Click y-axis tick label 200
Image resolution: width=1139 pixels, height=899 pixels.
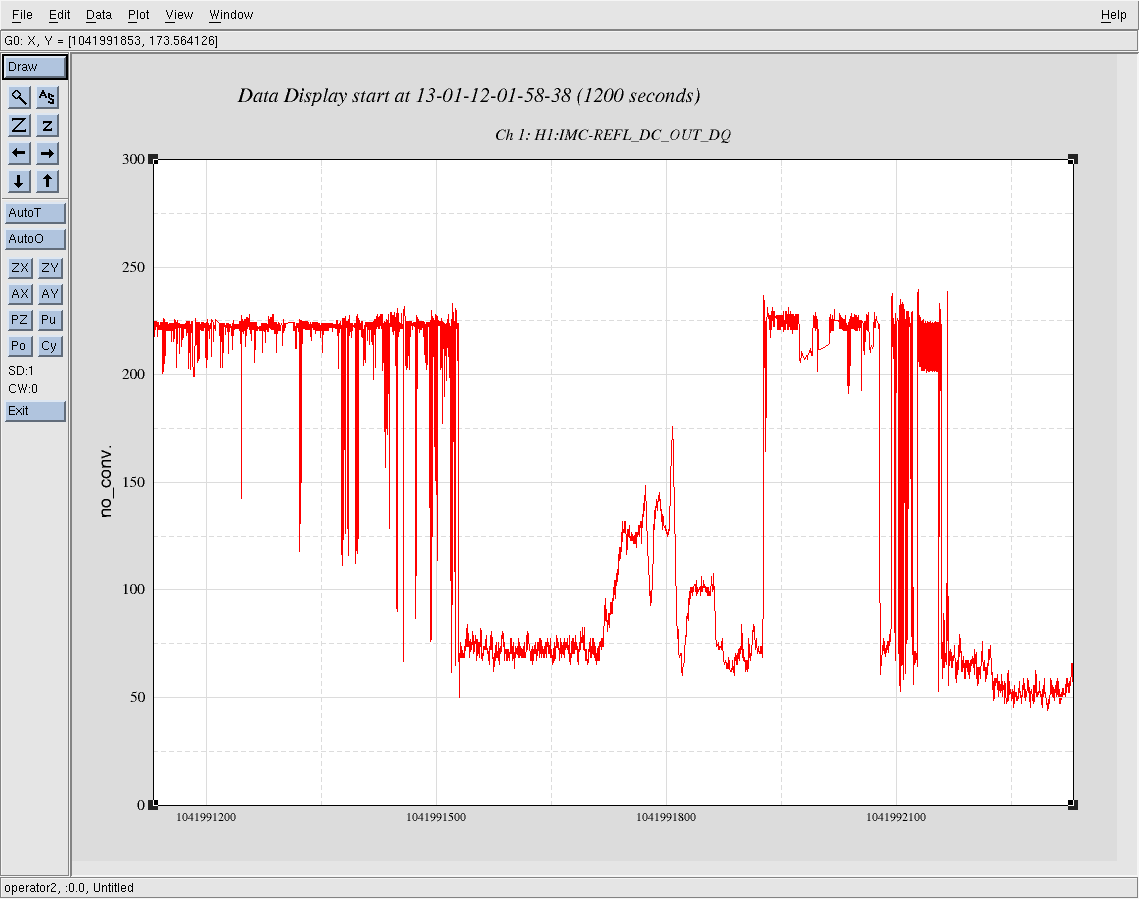[x=134, y=374]
